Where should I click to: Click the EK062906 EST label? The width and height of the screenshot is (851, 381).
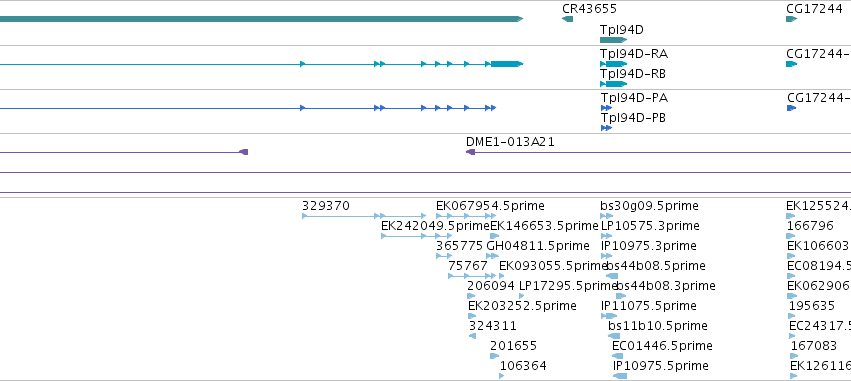[819, 285]
